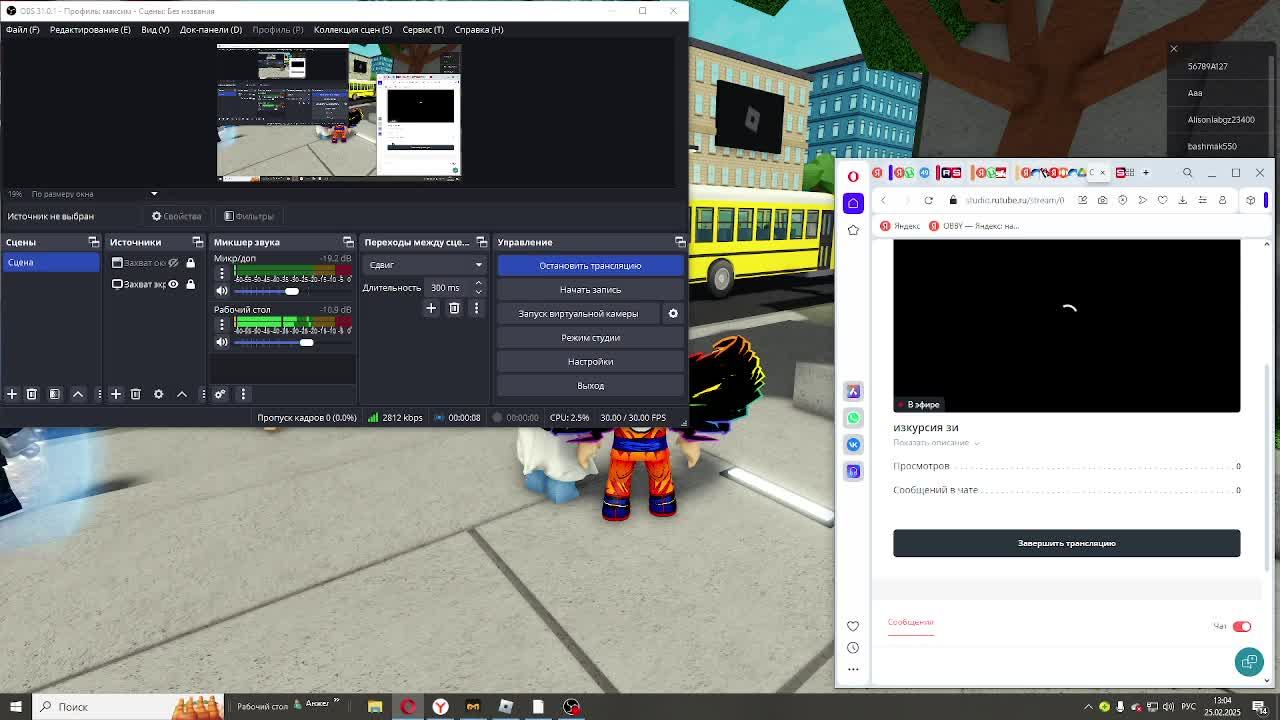Open advanced audio properties in the mixer toolbar

pyautogui.click(x=220, y=394)
